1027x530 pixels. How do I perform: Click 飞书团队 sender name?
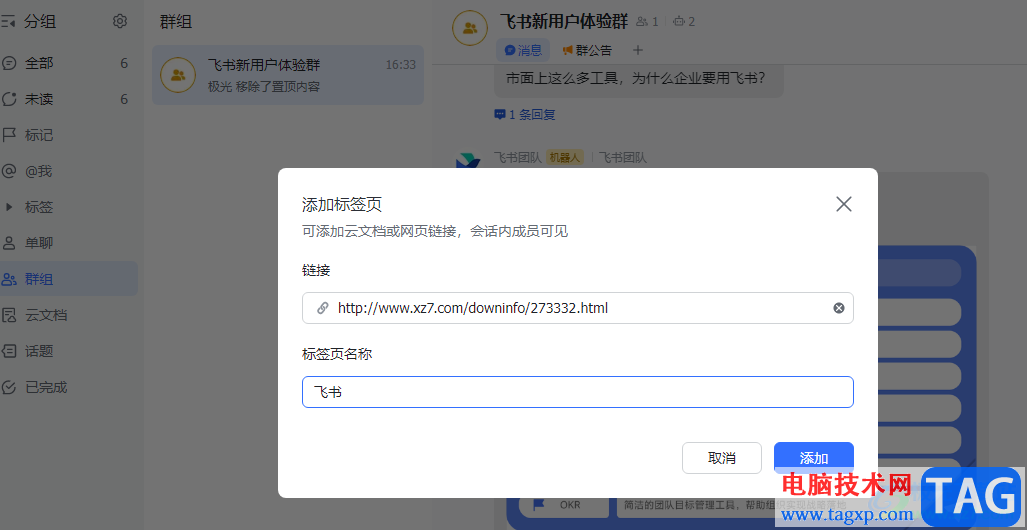tap(517, 157)
